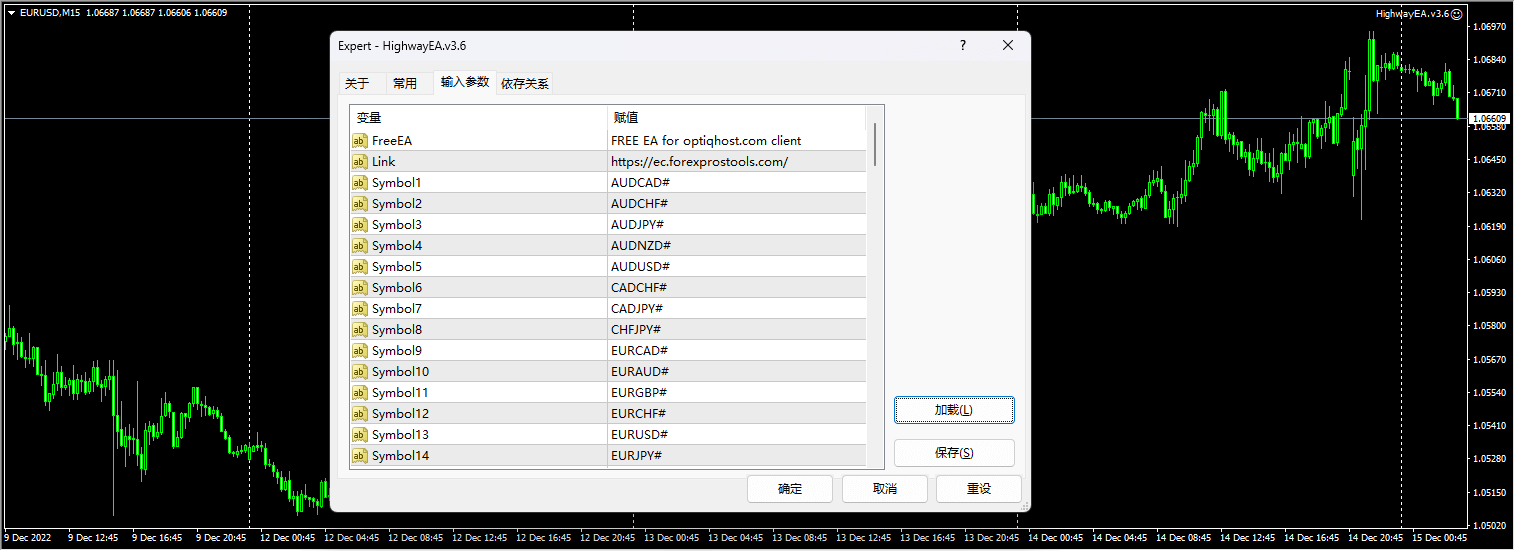Confirm with the 确定 button

pos(790,489)
